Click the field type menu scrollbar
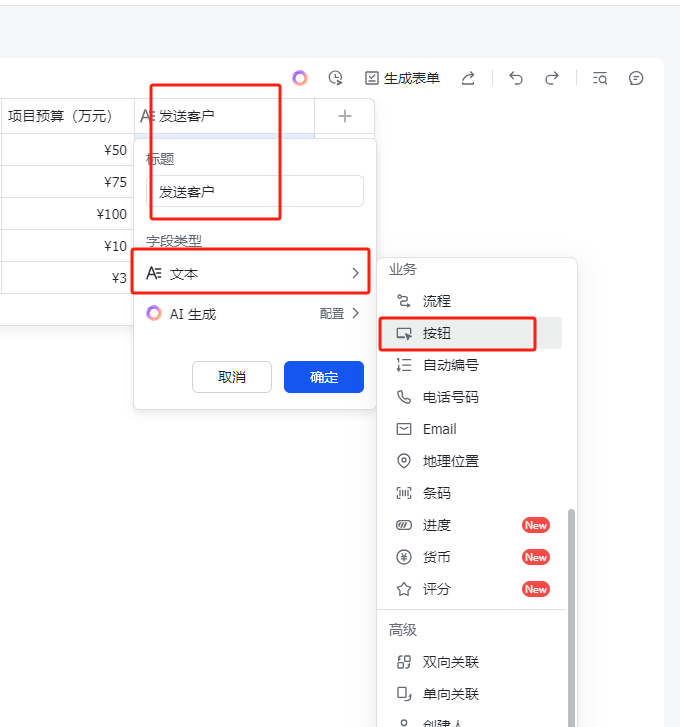This screenshot has width=680, height=727. pos(571,618)
